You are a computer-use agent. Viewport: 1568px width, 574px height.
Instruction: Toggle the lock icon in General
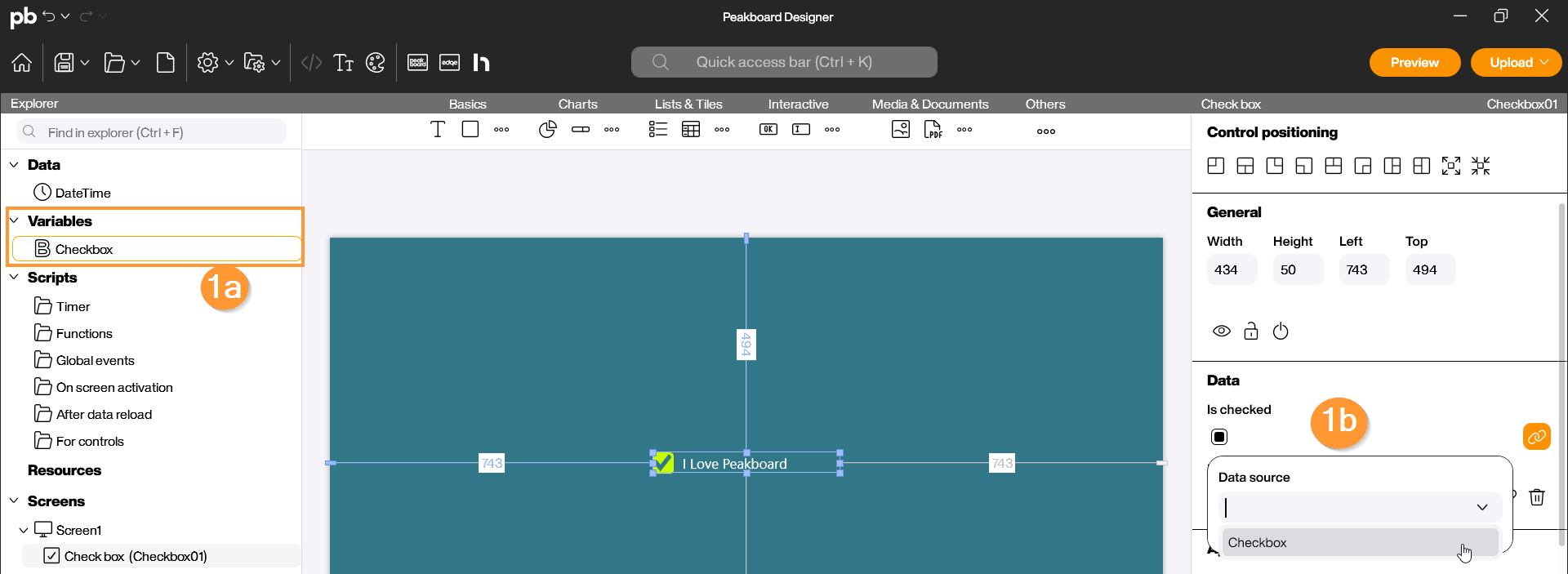[1250, 331]
